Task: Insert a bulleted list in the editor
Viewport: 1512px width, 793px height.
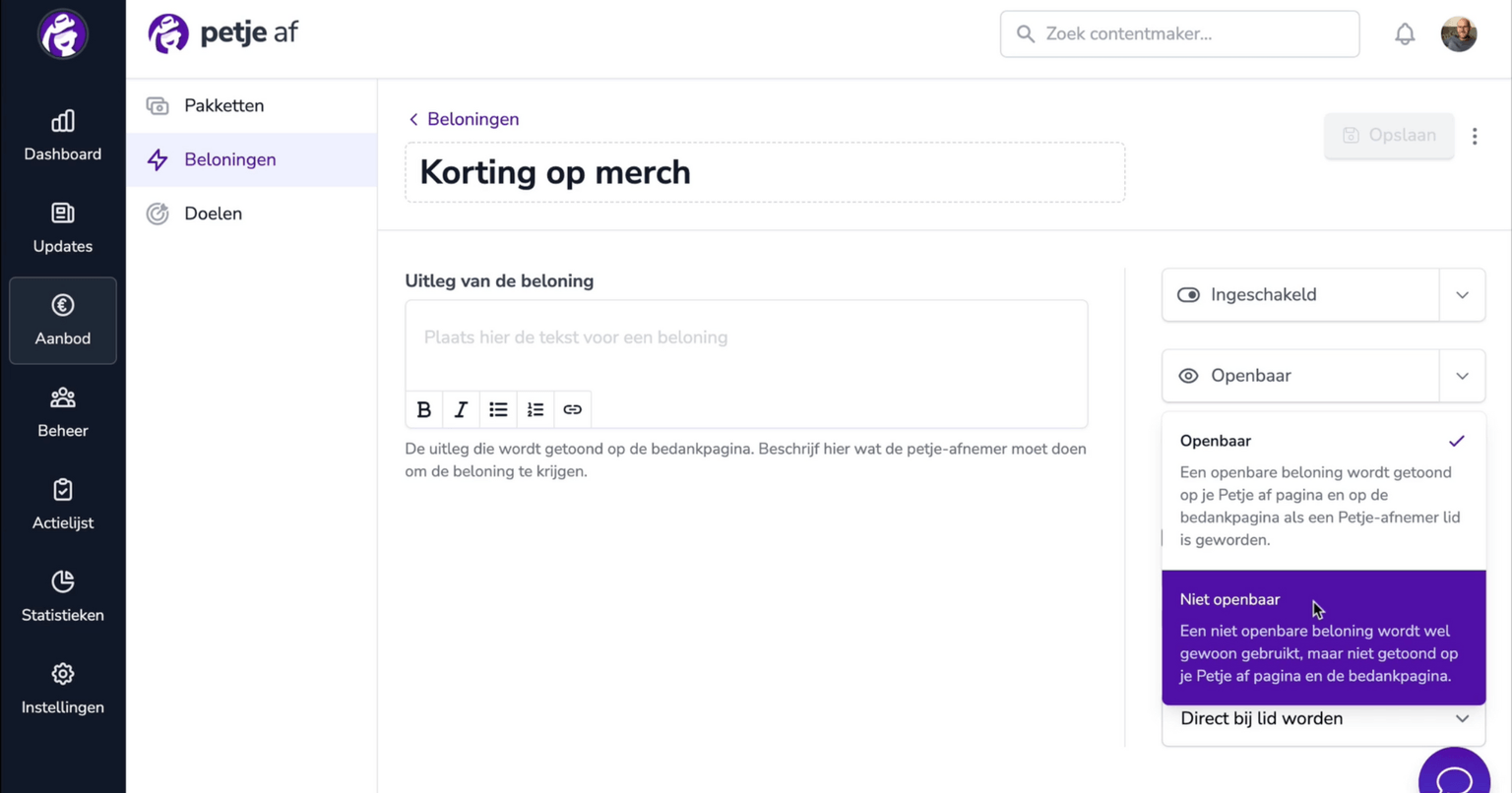Action: pyautogui.click(x=498, y=409)
